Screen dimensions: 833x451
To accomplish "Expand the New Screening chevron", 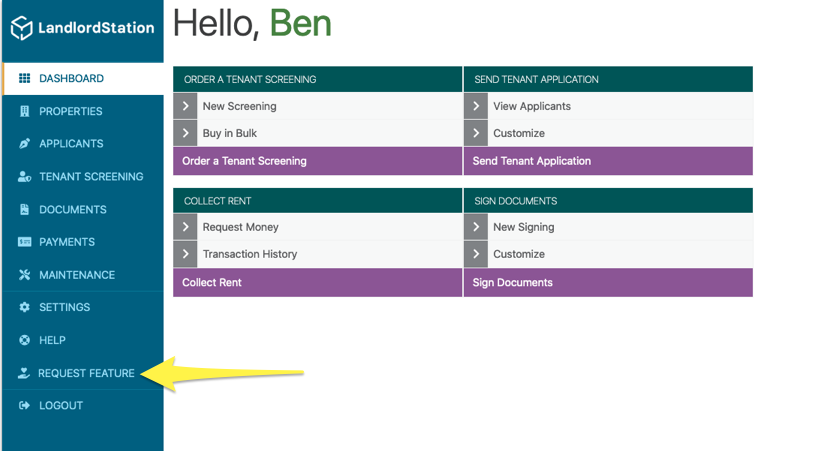I will point(185,106).
